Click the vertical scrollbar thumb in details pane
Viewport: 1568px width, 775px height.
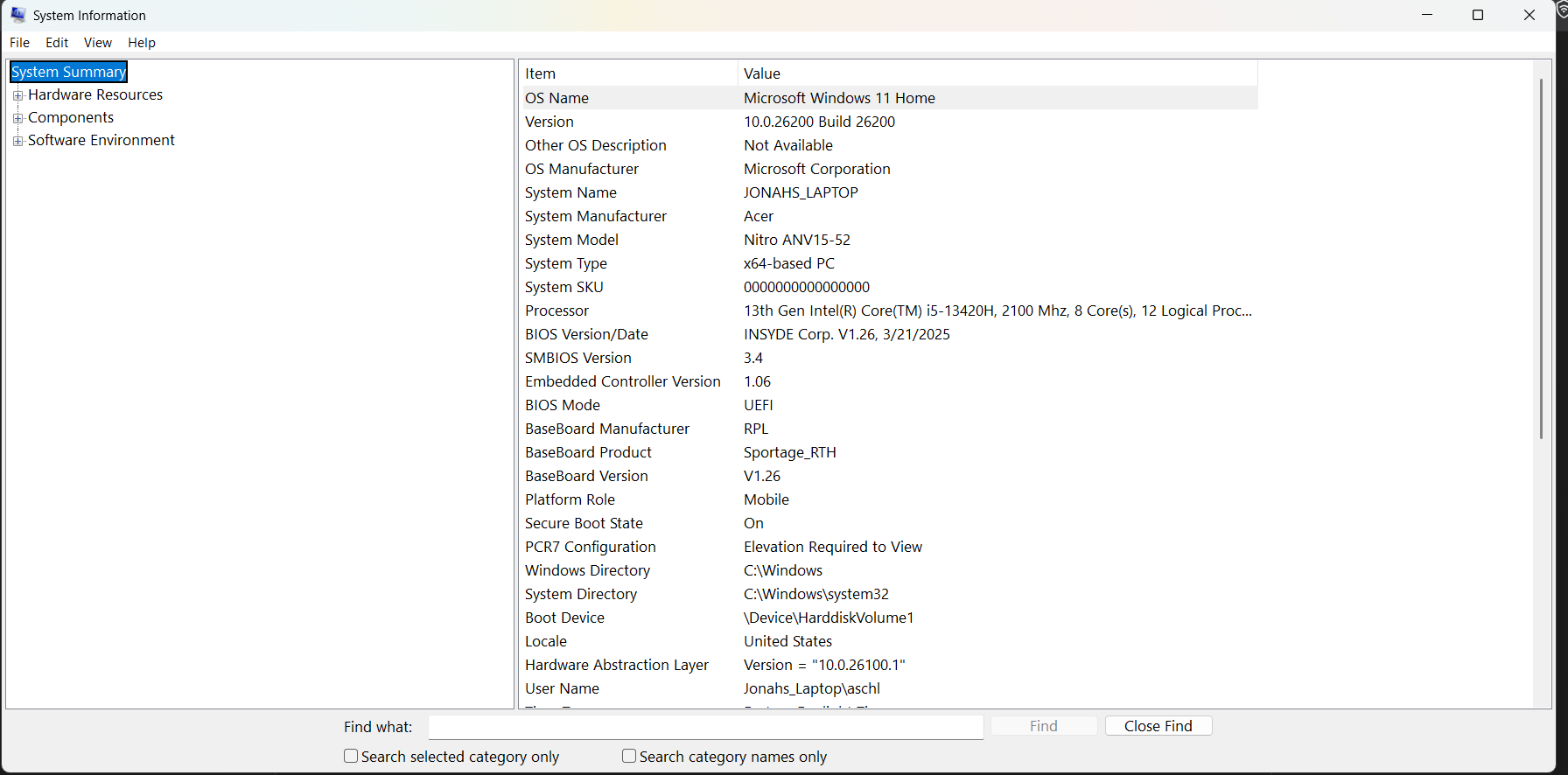(1542, 259)
